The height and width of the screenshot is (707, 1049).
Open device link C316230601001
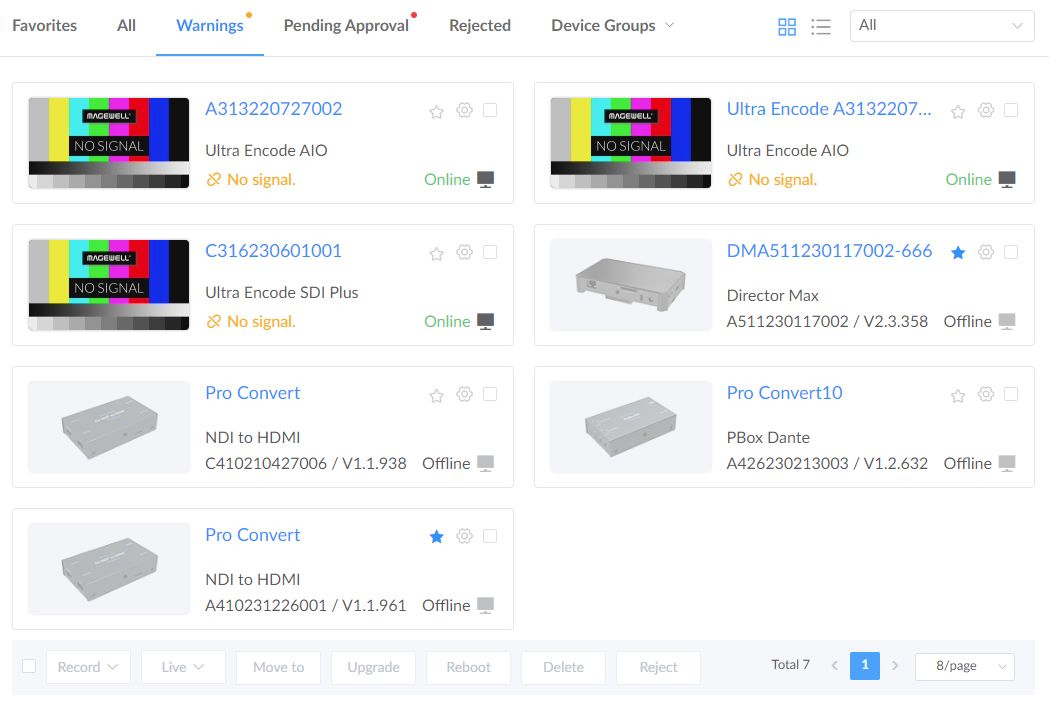[273, 252]
